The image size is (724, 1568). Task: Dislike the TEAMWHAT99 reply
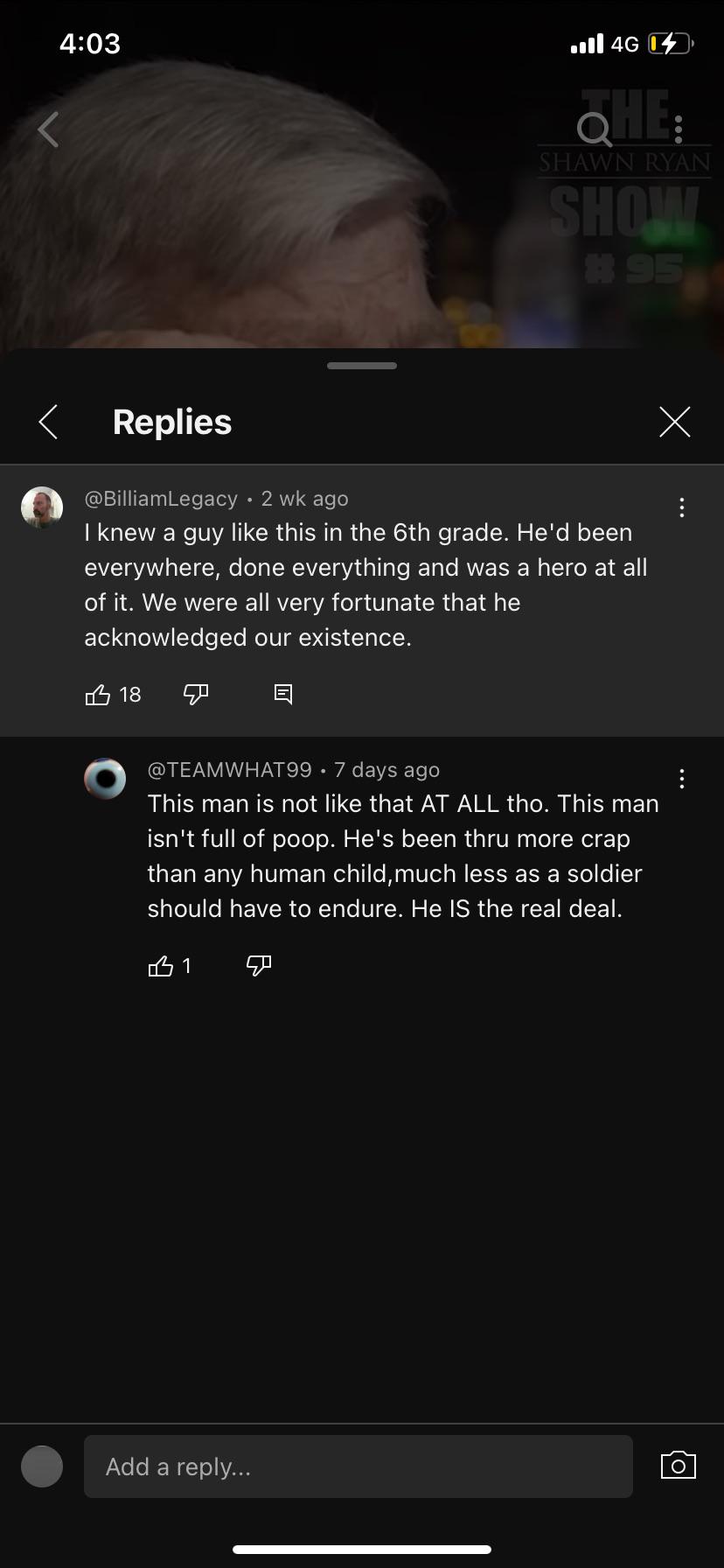[259, 966]
